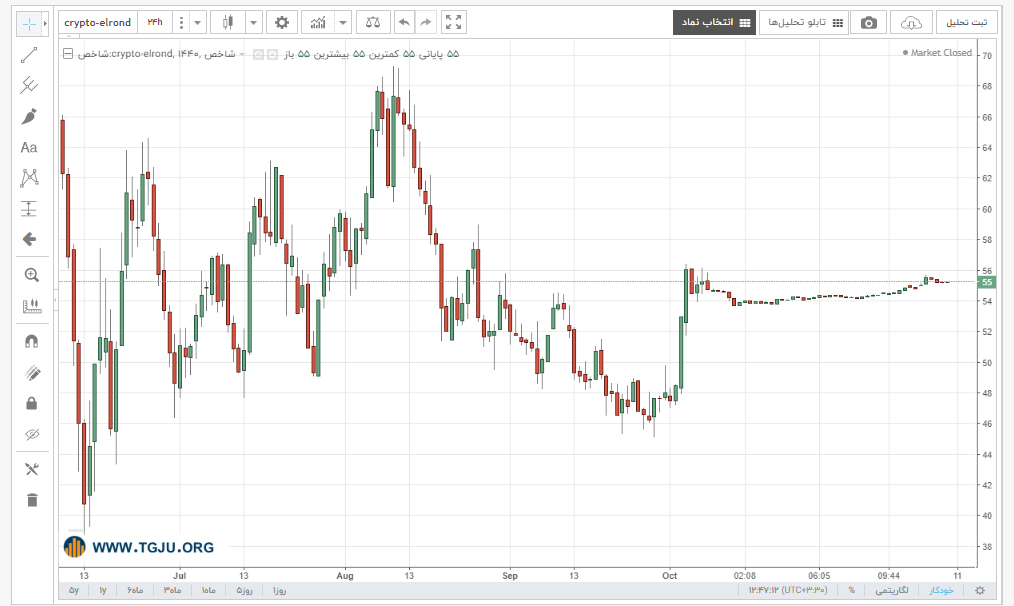Hide all drawings with the eye icon
Viewport: 1014px width, 606px height.
click(x=32, y=435)
